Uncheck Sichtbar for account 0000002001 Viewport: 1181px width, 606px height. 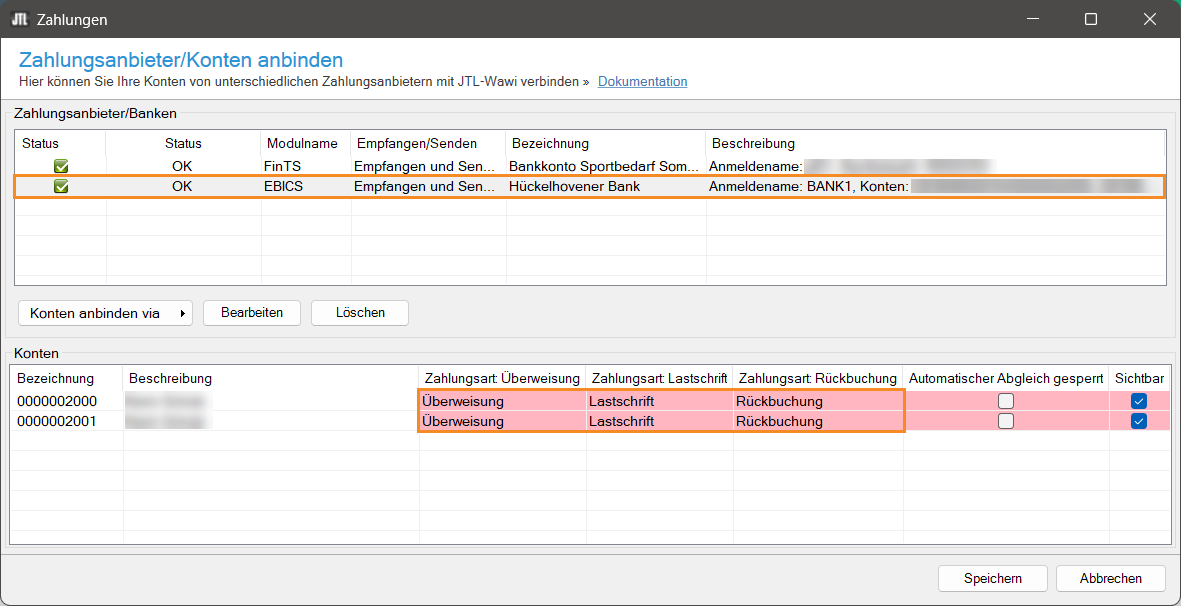(1139, 421)
